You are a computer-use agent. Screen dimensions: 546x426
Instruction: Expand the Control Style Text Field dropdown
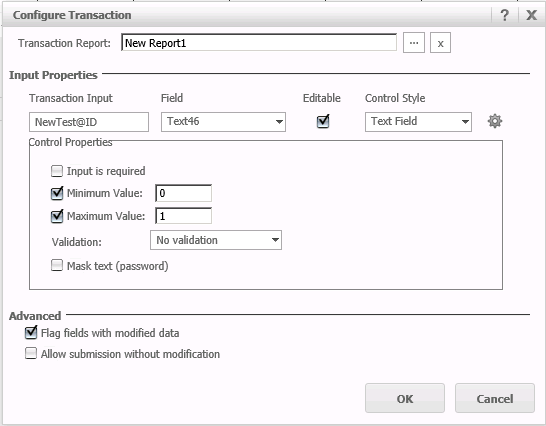tap(418, 122)
